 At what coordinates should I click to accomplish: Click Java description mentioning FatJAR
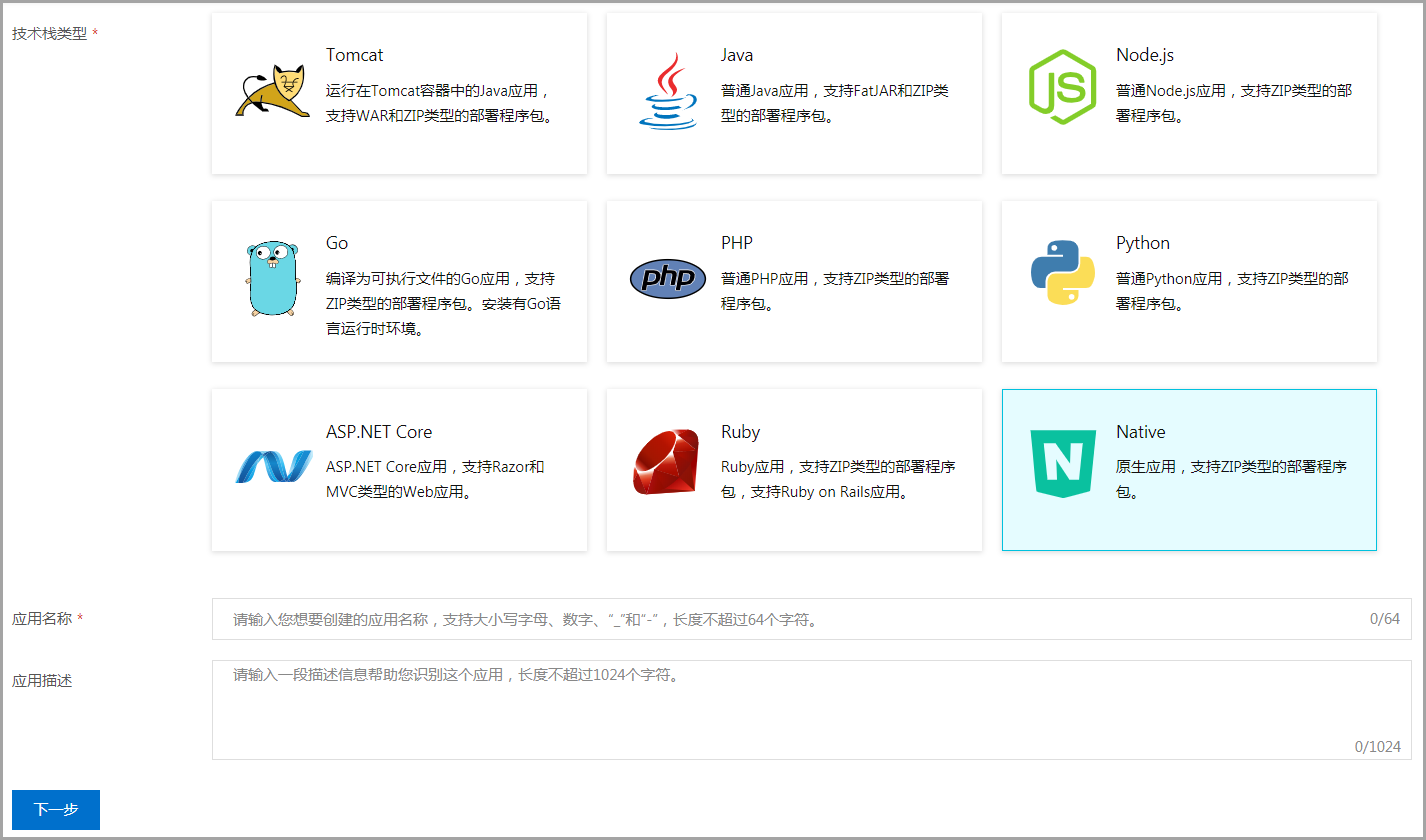coord(835,103)
